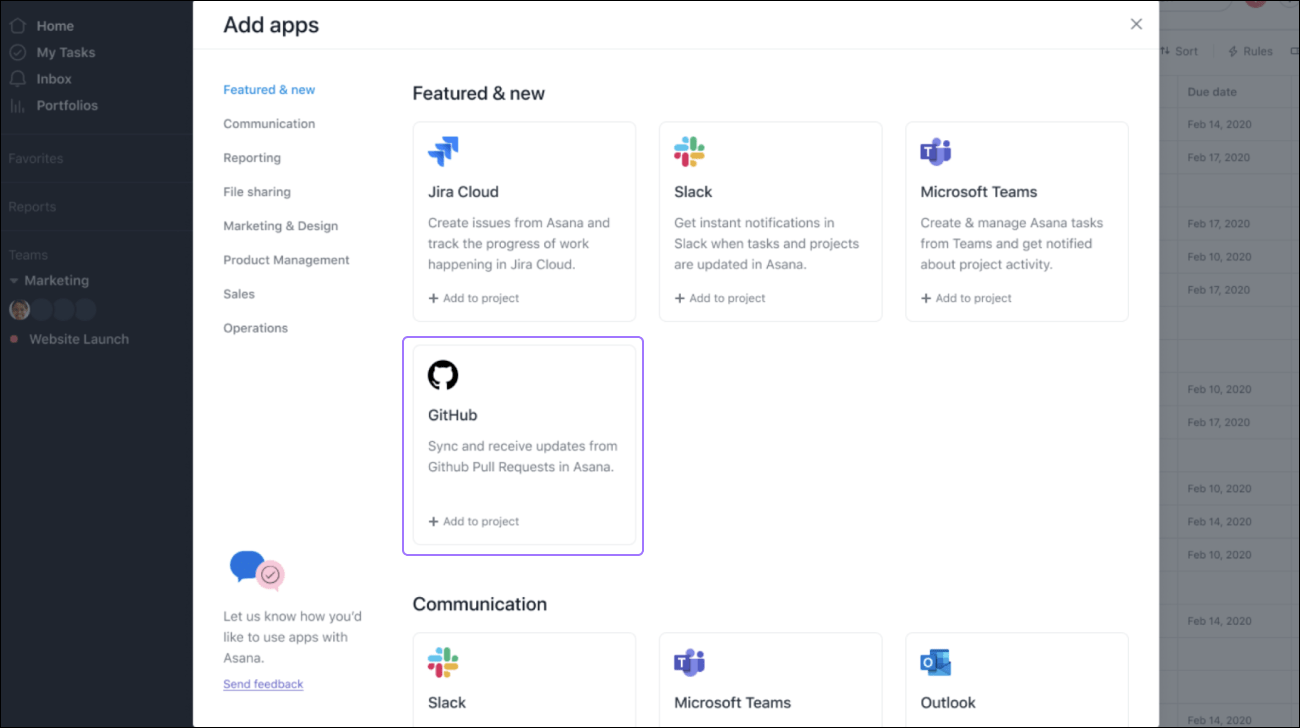Open Inbox in sidebar

(54, 79)
